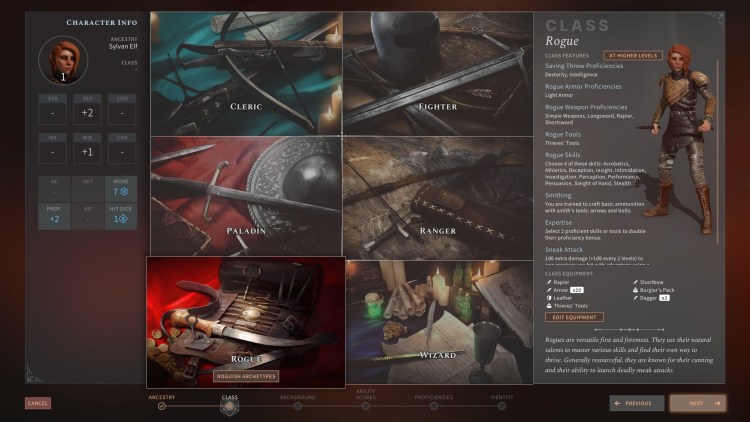Select the Cleric class tile
Screen dimensions: 750x422
(246, 75)
